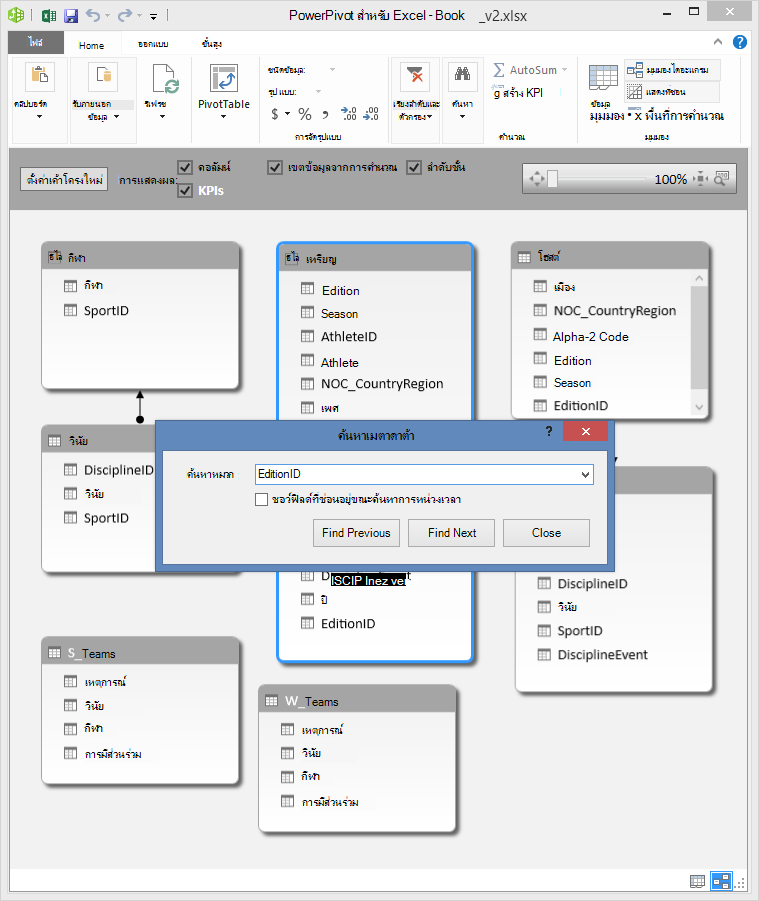Open the search text EditionID dropdown arrow

[x=585, y=475]
